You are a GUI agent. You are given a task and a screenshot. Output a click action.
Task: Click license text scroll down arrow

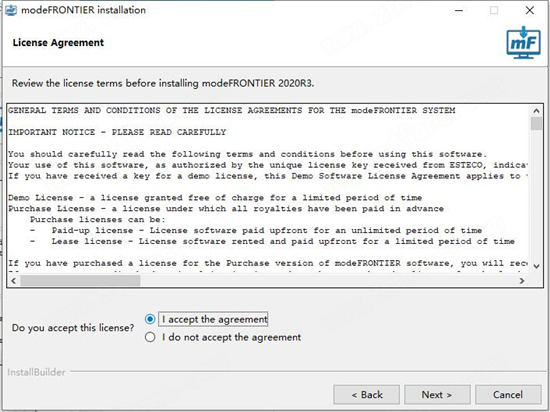pyautogui.click(x=536, y=266)
